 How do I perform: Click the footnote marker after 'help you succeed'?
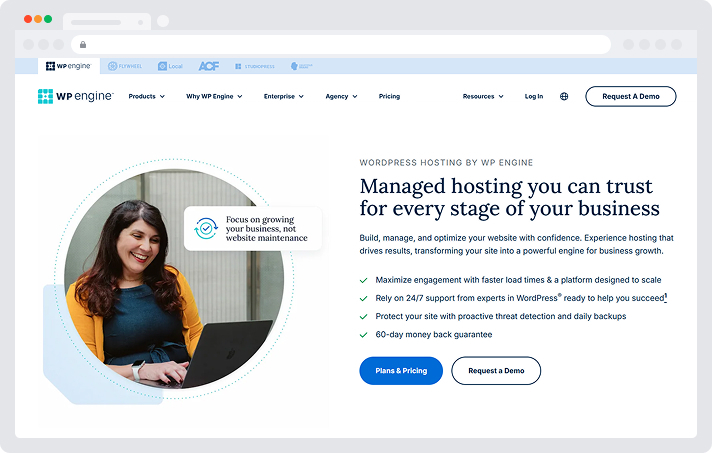[666, 297]
